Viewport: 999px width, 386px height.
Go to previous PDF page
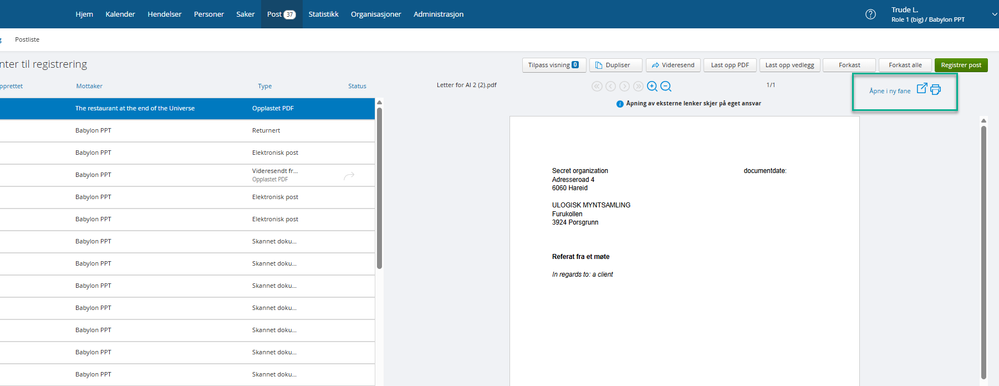610,87
